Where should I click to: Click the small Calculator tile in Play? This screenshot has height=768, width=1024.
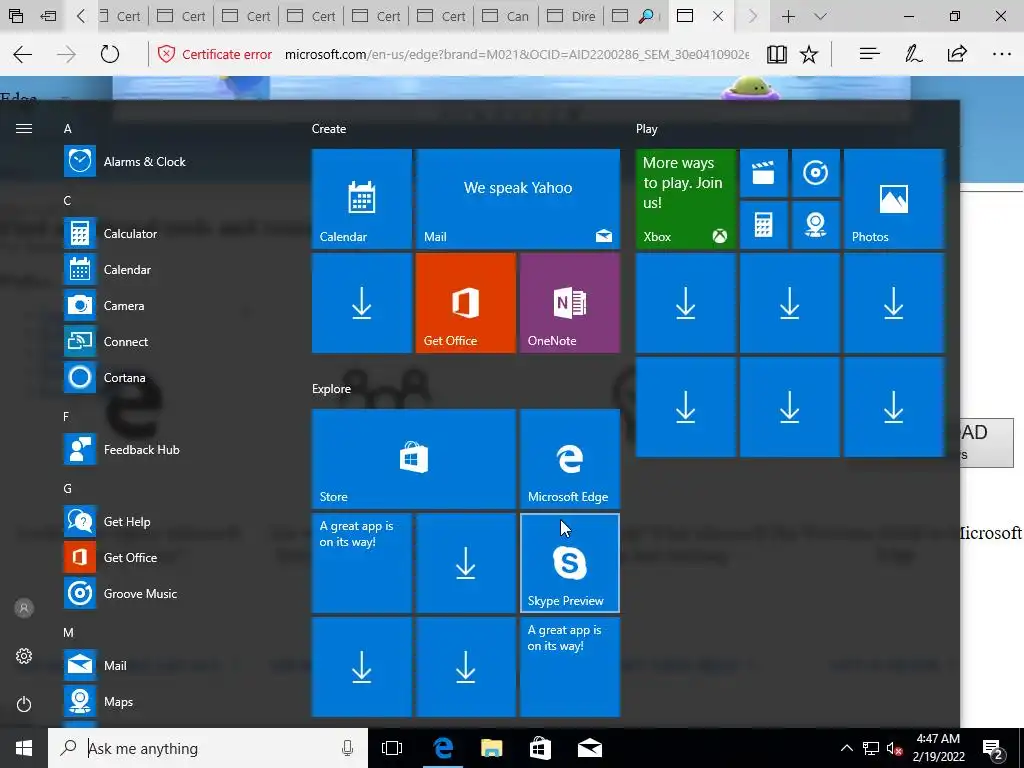[763, 225]
